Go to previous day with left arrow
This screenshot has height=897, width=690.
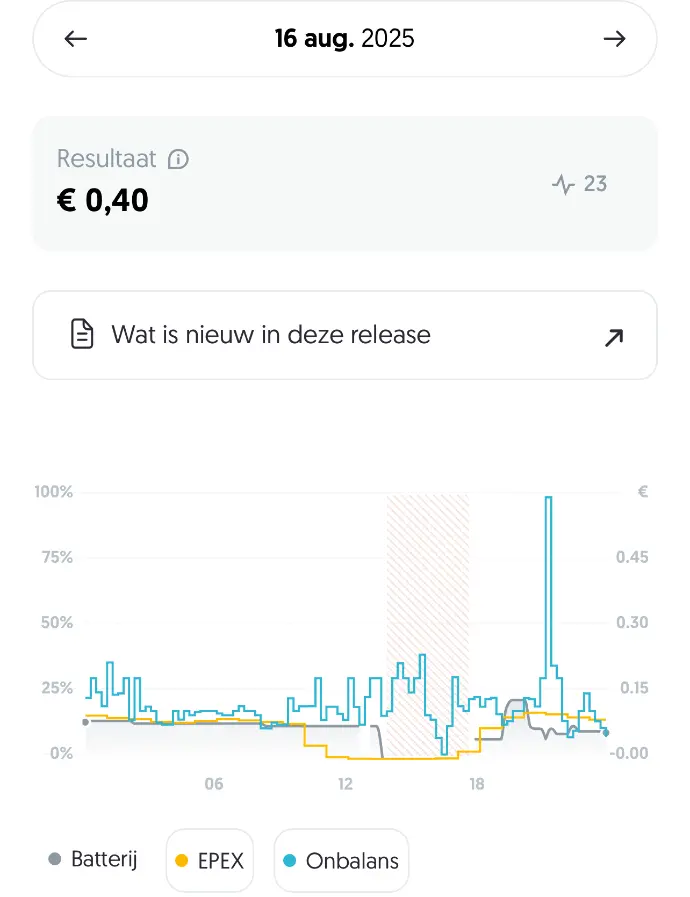click(x=76, y=39)
